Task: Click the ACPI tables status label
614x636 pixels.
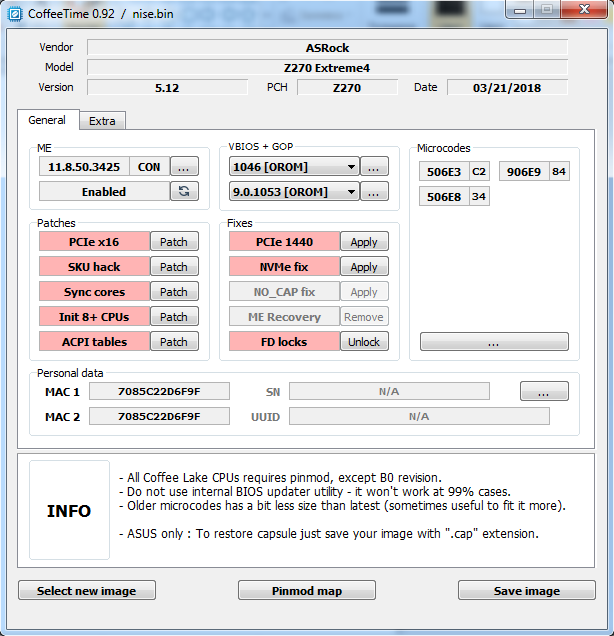Action: [94, 342]
